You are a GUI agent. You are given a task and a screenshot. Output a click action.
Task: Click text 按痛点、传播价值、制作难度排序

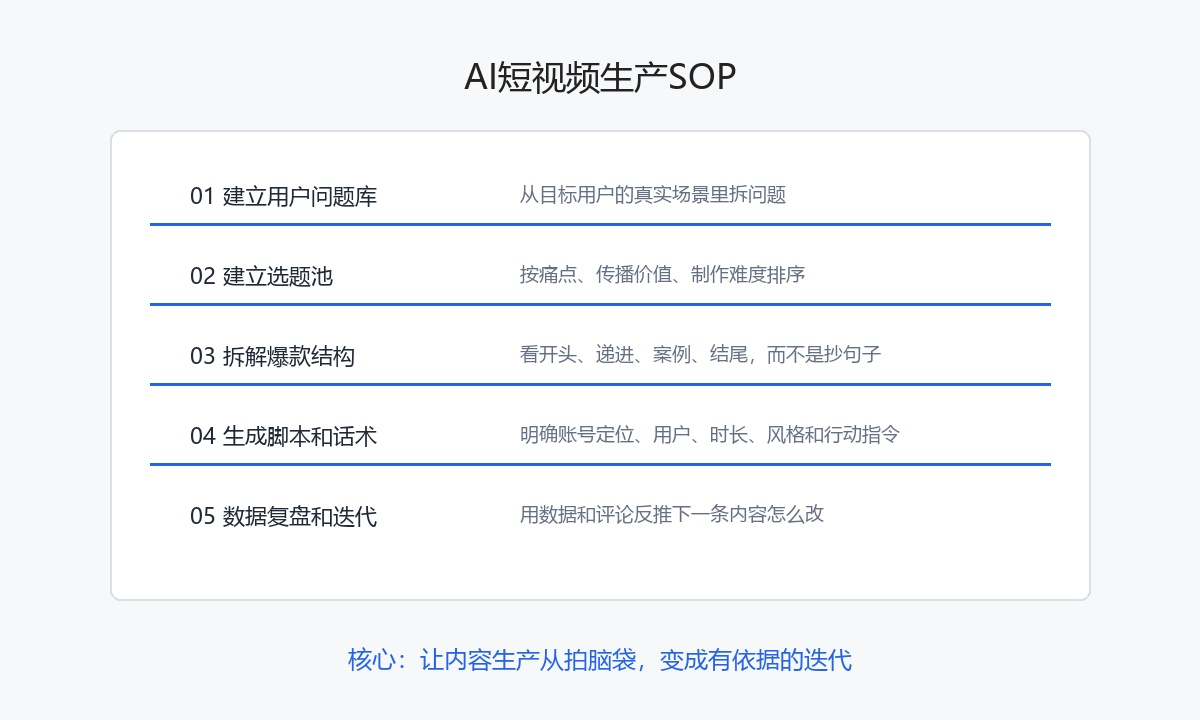click(662, 275)
